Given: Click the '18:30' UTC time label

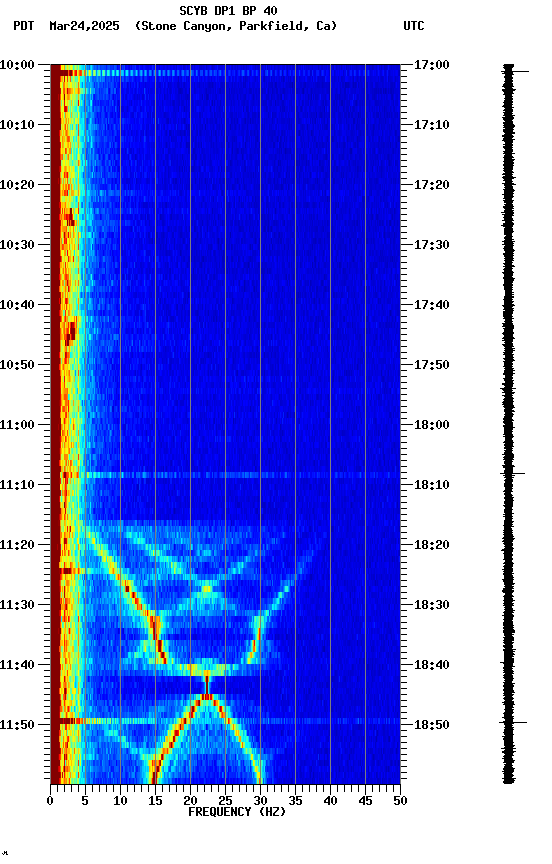Looking at the screenshot, I should tap(432, 605).
